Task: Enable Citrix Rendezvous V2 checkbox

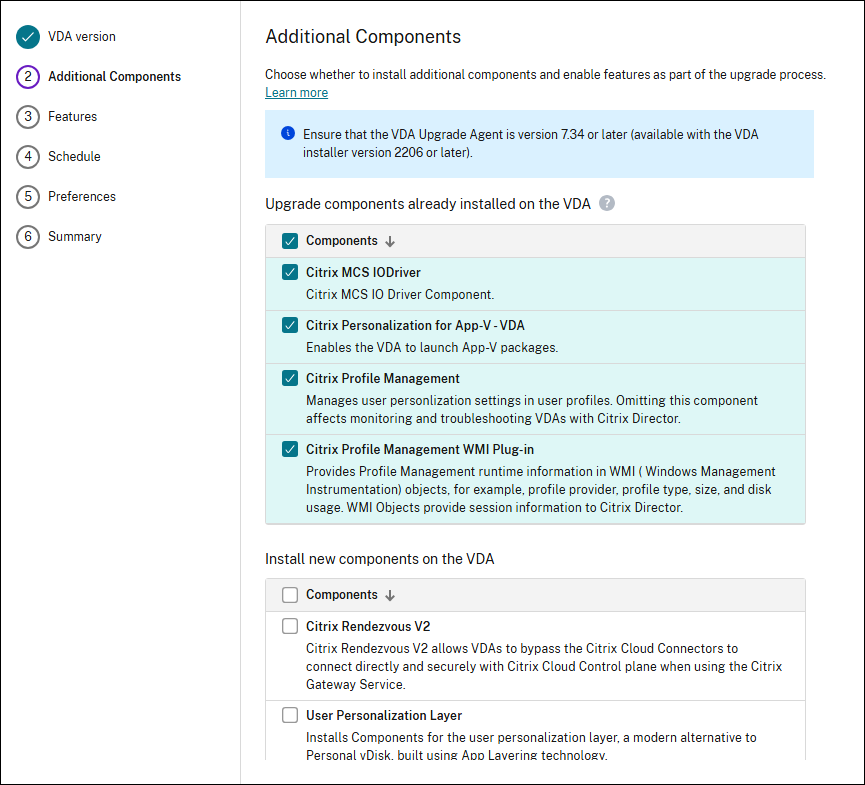Action: [x=290, y=626]
